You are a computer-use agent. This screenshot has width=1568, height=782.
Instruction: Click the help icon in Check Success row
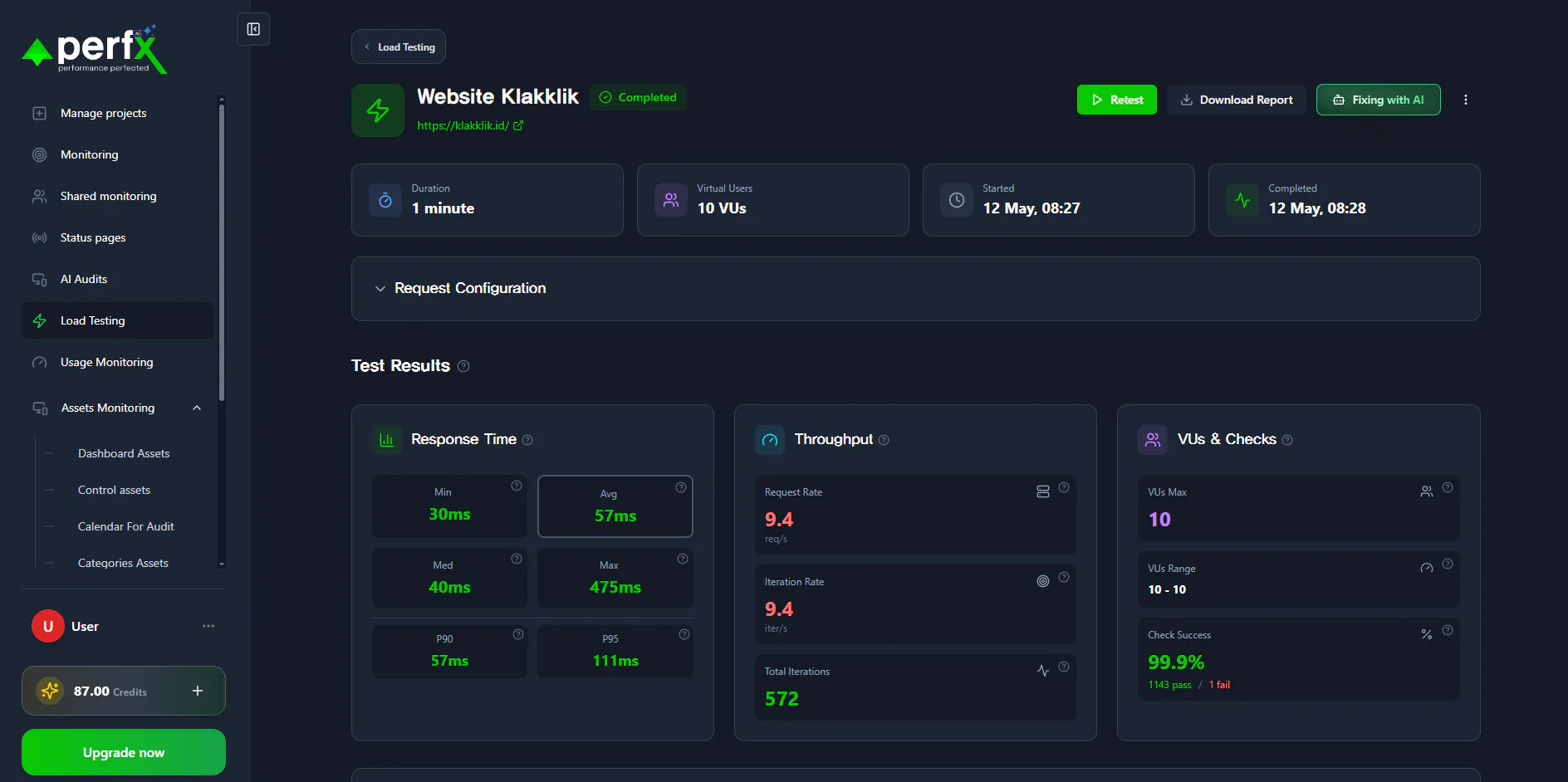point(1448,630)
